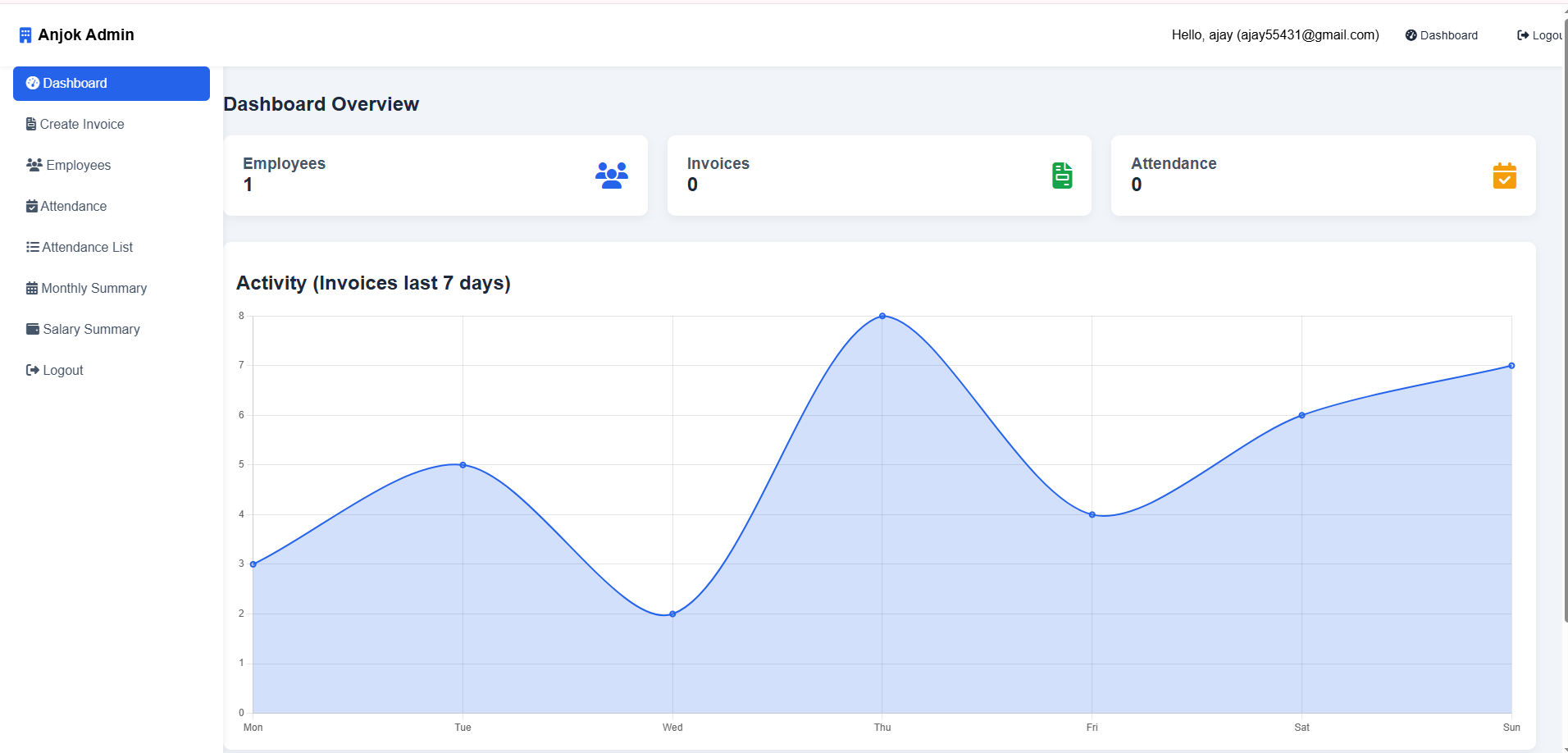
Task: Open the Attendance sidebar entry
Action: click(x=73, y=207)
